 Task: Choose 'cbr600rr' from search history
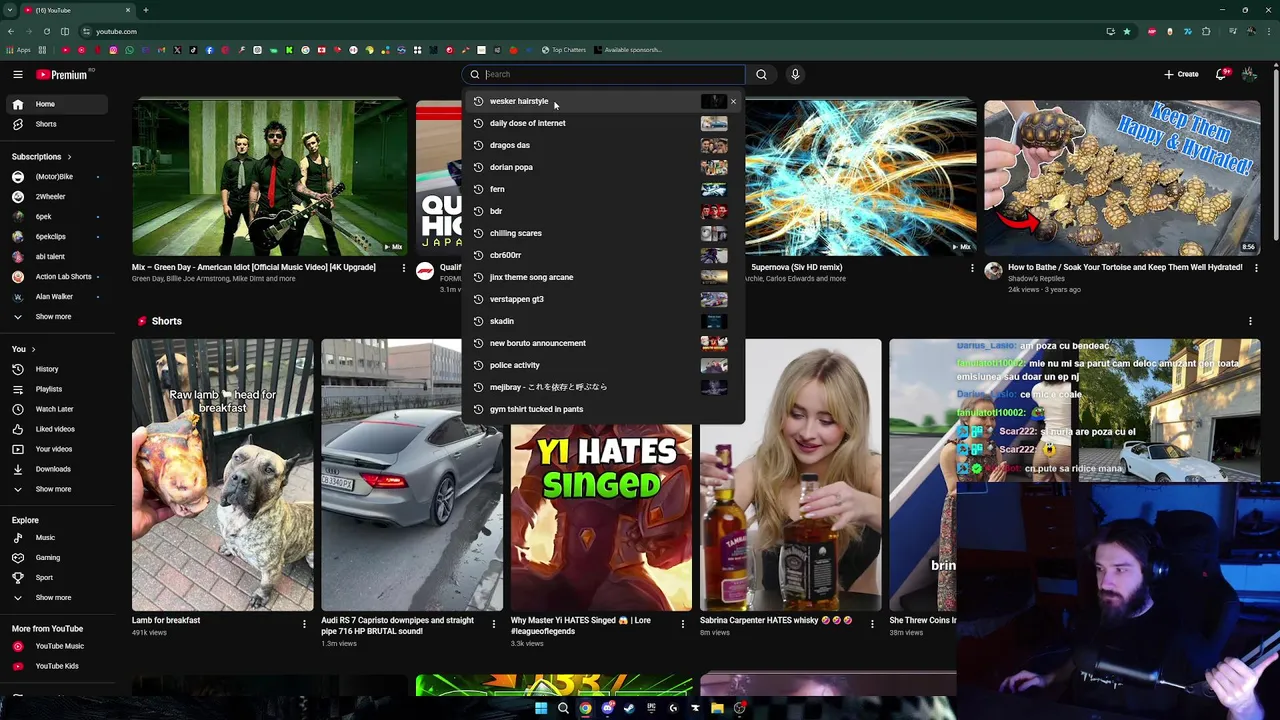(x=604, y=255)
